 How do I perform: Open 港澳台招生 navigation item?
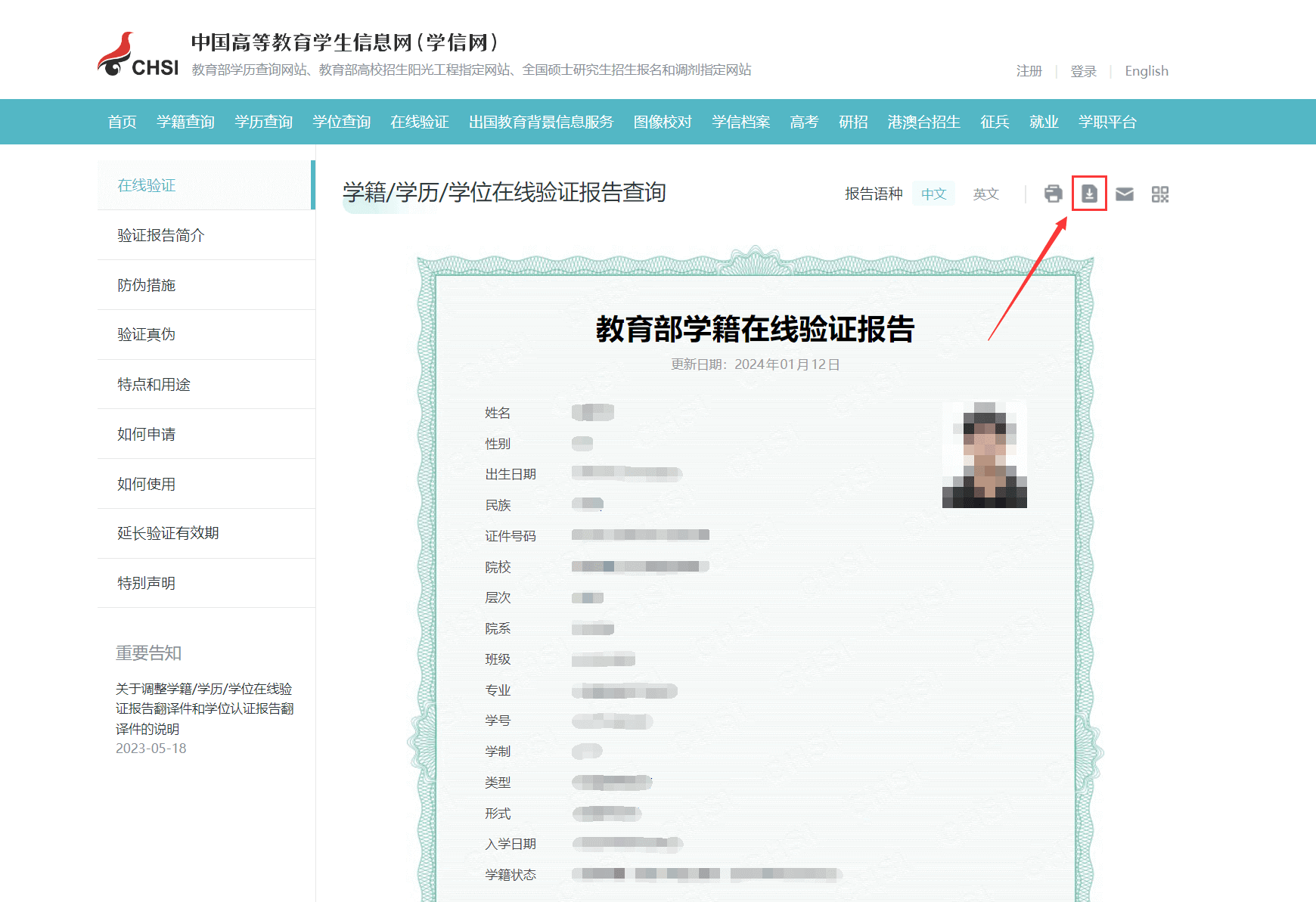(x=923, y=122)
